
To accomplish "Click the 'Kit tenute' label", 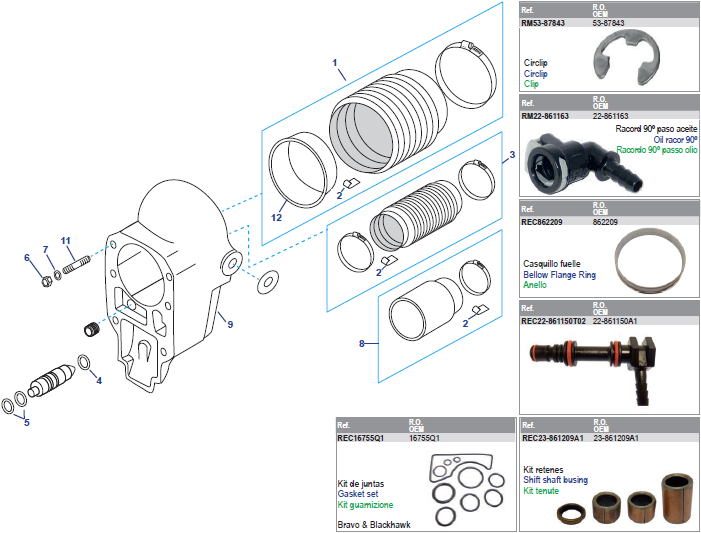I will tap(541, 491).
